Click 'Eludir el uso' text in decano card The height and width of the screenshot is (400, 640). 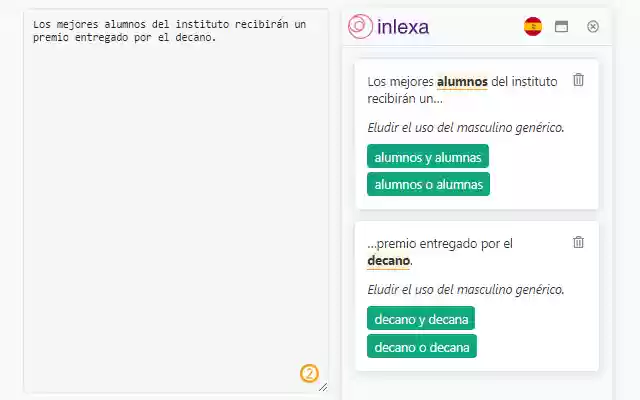point(466,290)
